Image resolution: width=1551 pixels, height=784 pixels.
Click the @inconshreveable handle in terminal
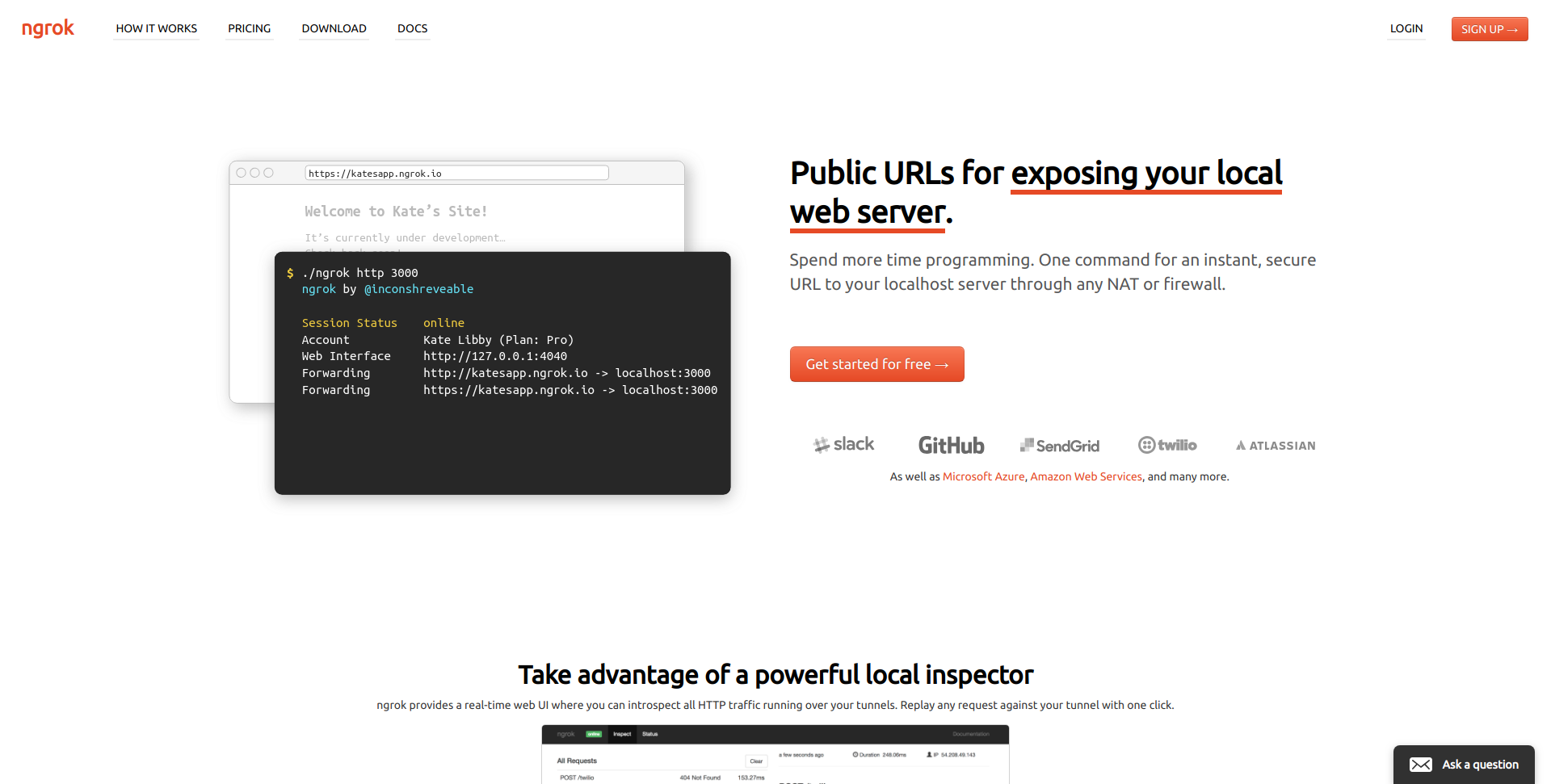coord(418,289)
